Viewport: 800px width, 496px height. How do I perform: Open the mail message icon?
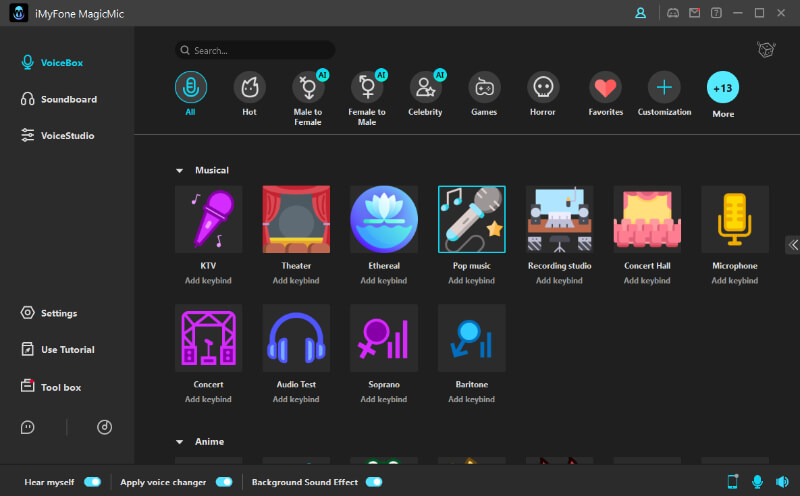tap(694, 13)
